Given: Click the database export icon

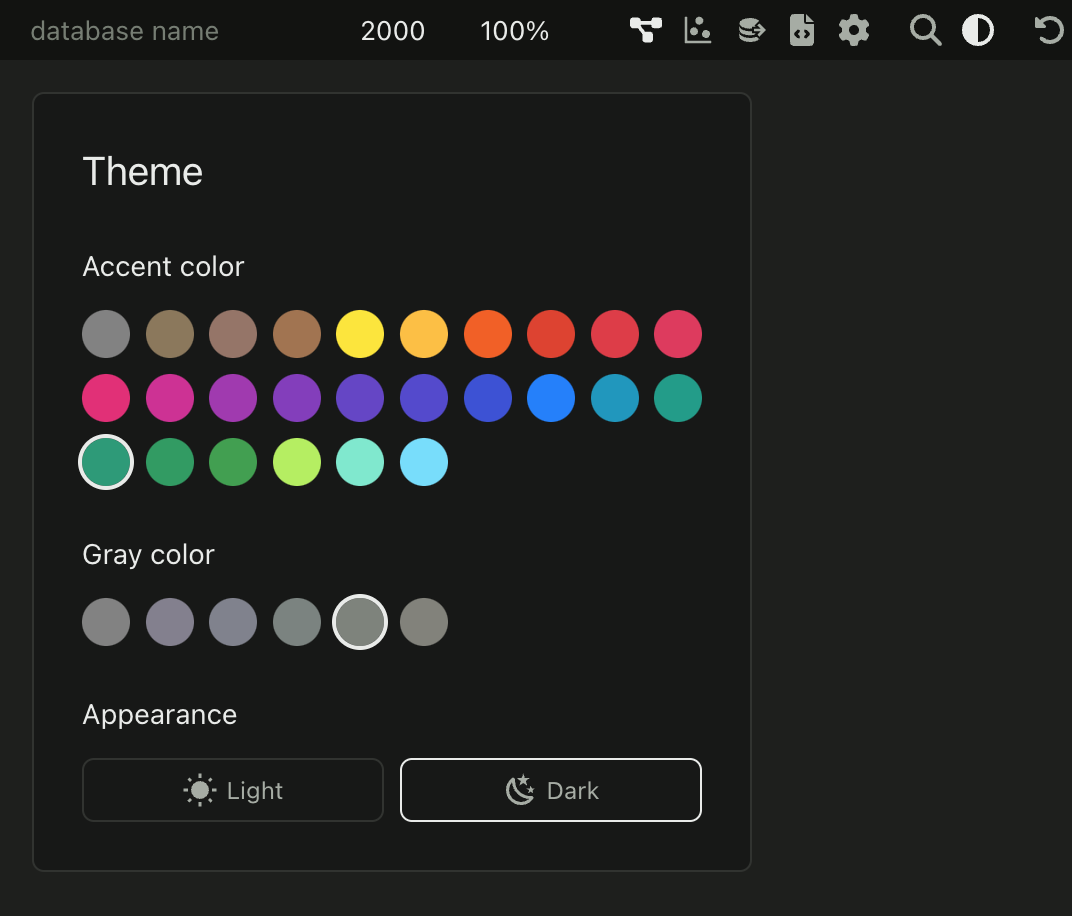Looking at the screenshot, I should pos(750,30).
